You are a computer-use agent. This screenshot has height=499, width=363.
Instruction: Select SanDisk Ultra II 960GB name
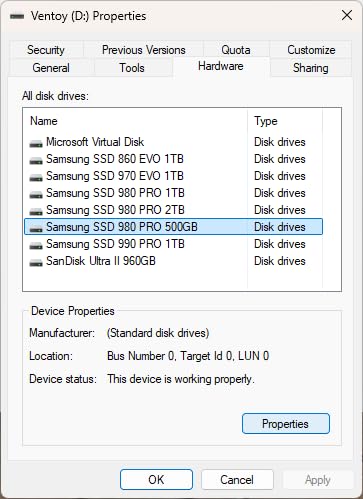click(x=101, y=261)
